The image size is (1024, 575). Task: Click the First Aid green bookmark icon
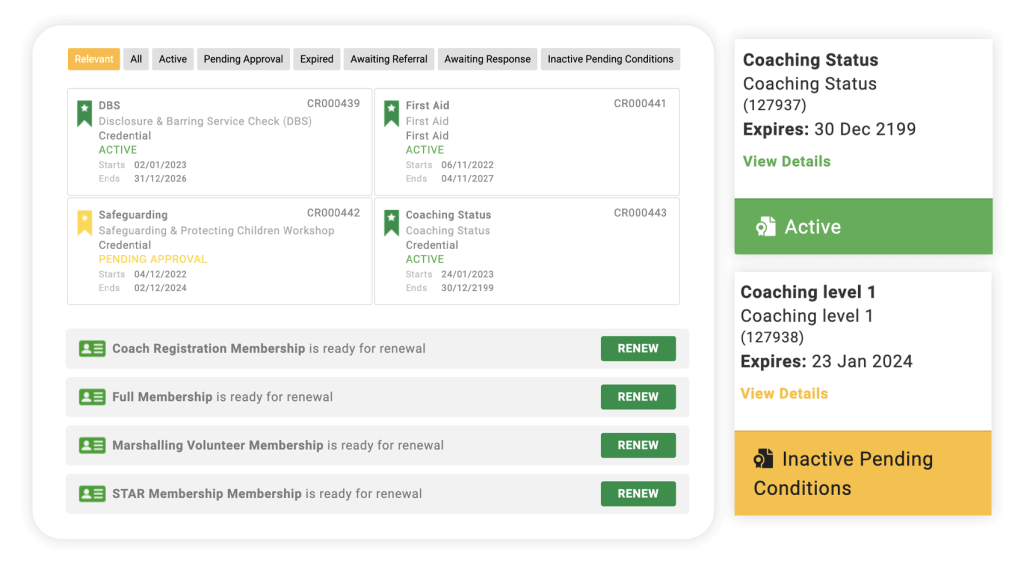coord(391,114)
